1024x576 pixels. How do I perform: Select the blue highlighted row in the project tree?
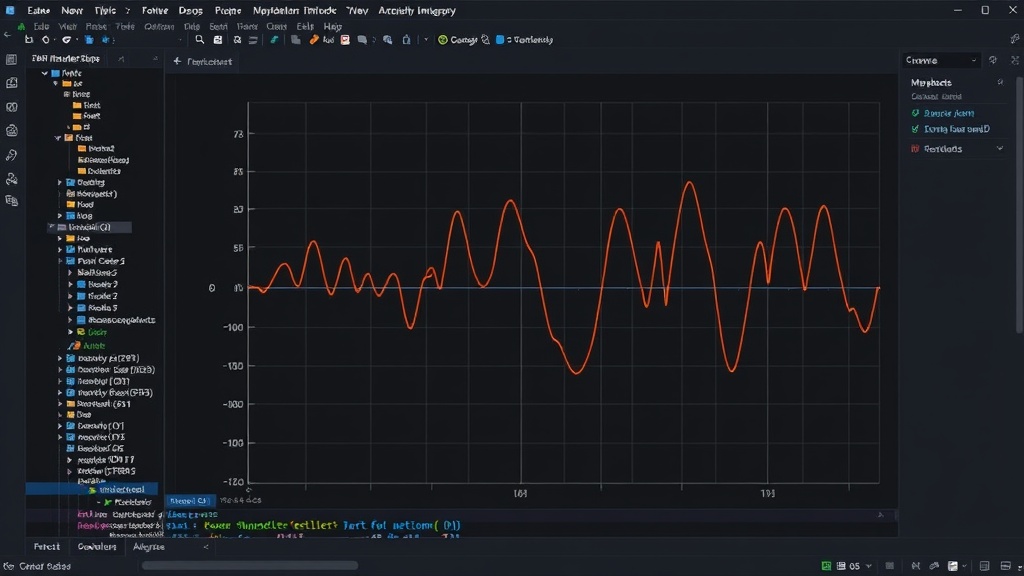[x=91, y=489]
